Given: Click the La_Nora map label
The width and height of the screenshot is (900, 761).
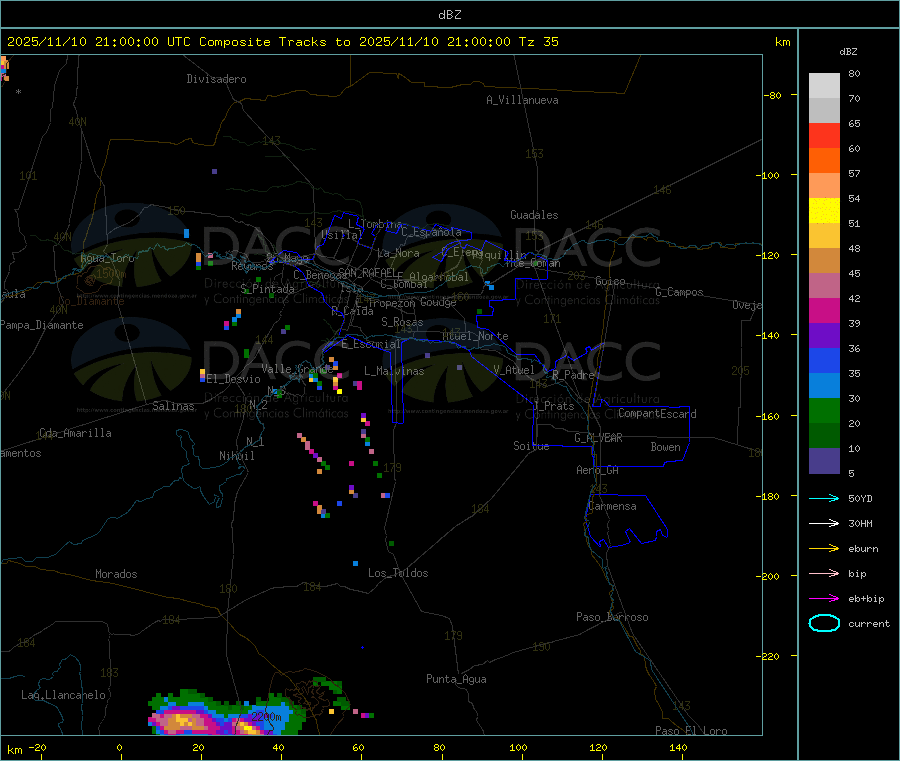Looking at the screenshot, I should coord(398,253).
